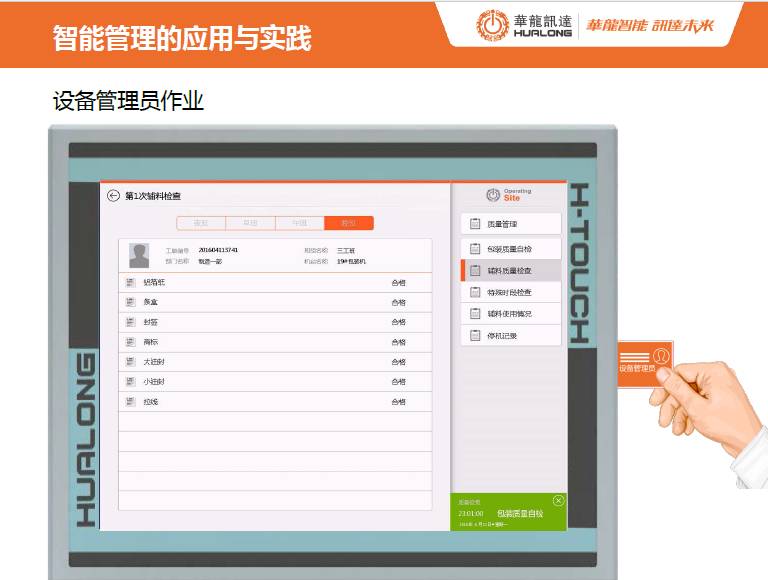Click the document icon next to 铝箔纸
The width and height of the screenshot is (768, 580).
pos(130,283)
